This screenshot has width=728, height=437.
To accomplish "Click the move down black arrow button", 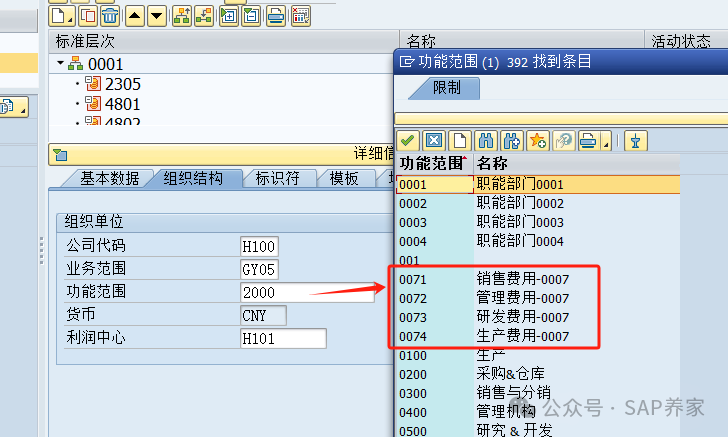I will click(x=157, y=16).
